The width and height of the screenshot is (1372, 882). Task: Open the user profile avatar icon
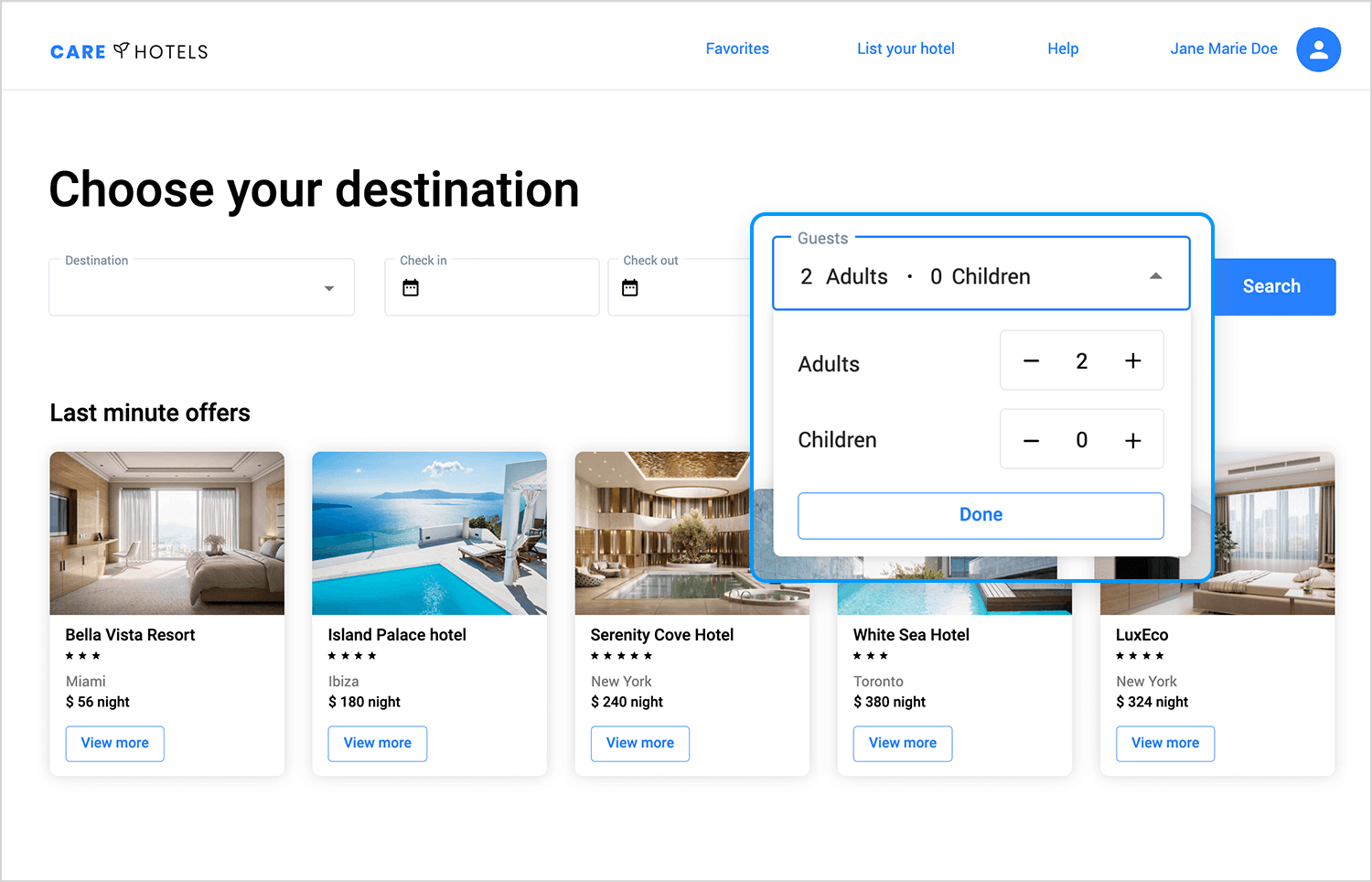pyautogui.click(x=1318, y=49)
